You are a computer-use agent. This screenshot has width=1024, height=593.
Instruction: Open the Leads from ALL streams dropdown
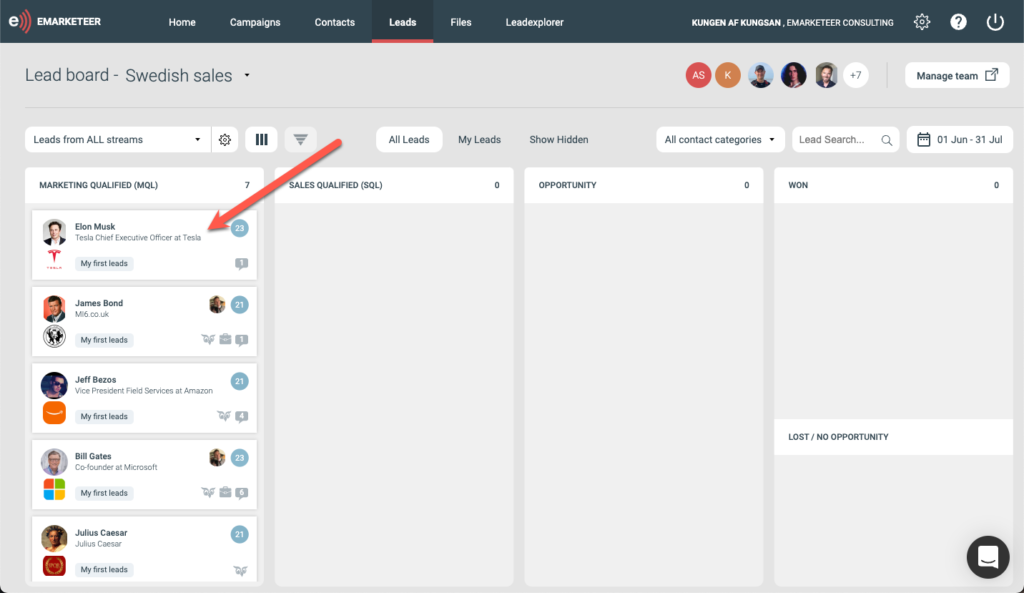pyautogui.click(x=118, y=140)
